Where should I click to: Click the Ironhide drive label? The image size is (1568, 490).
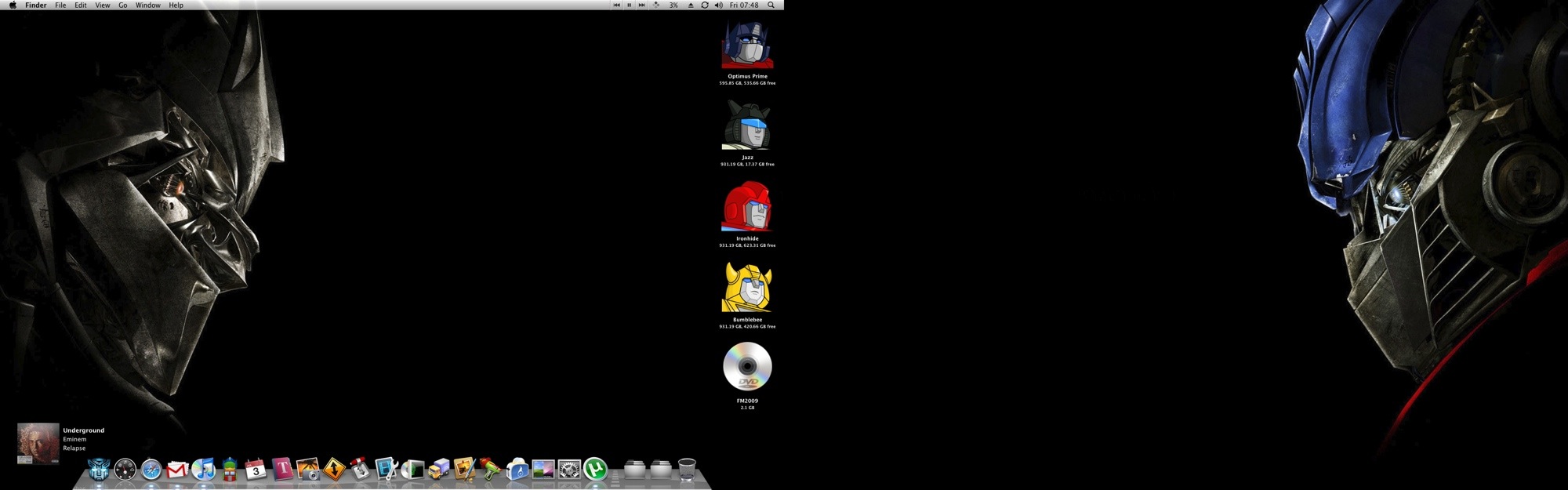748,238
